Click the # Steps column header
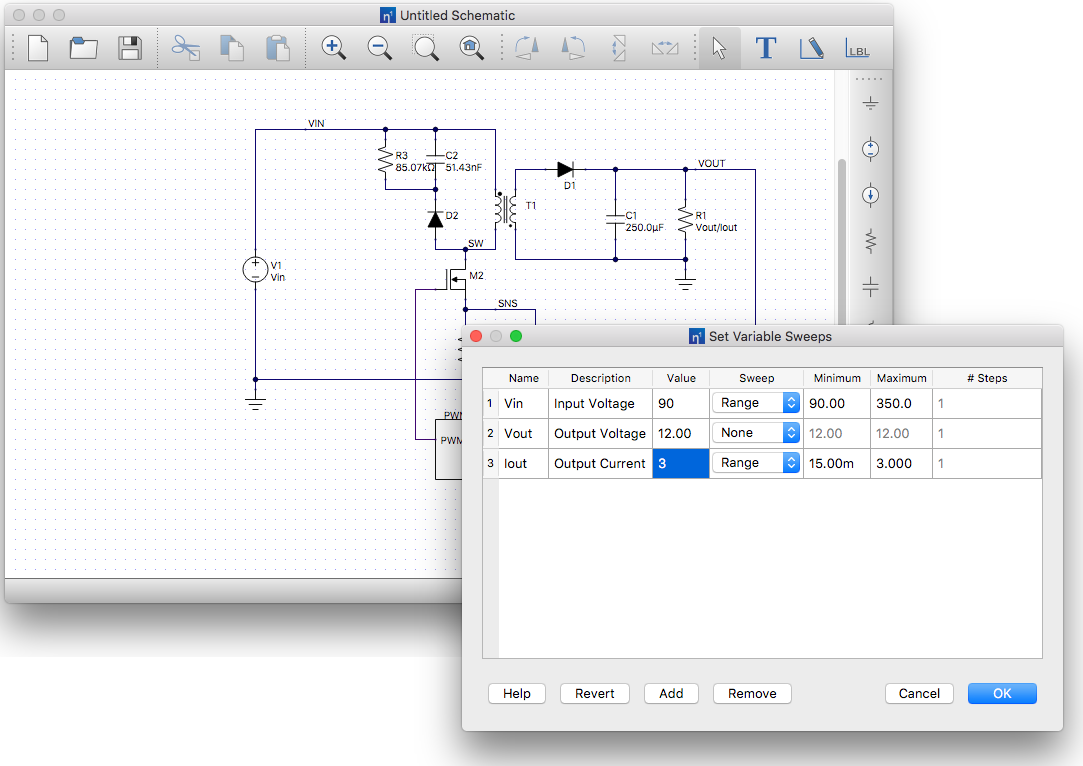The height and width of the screenshot is (766, 1083). pyautogui.click(x=987, y=378)
